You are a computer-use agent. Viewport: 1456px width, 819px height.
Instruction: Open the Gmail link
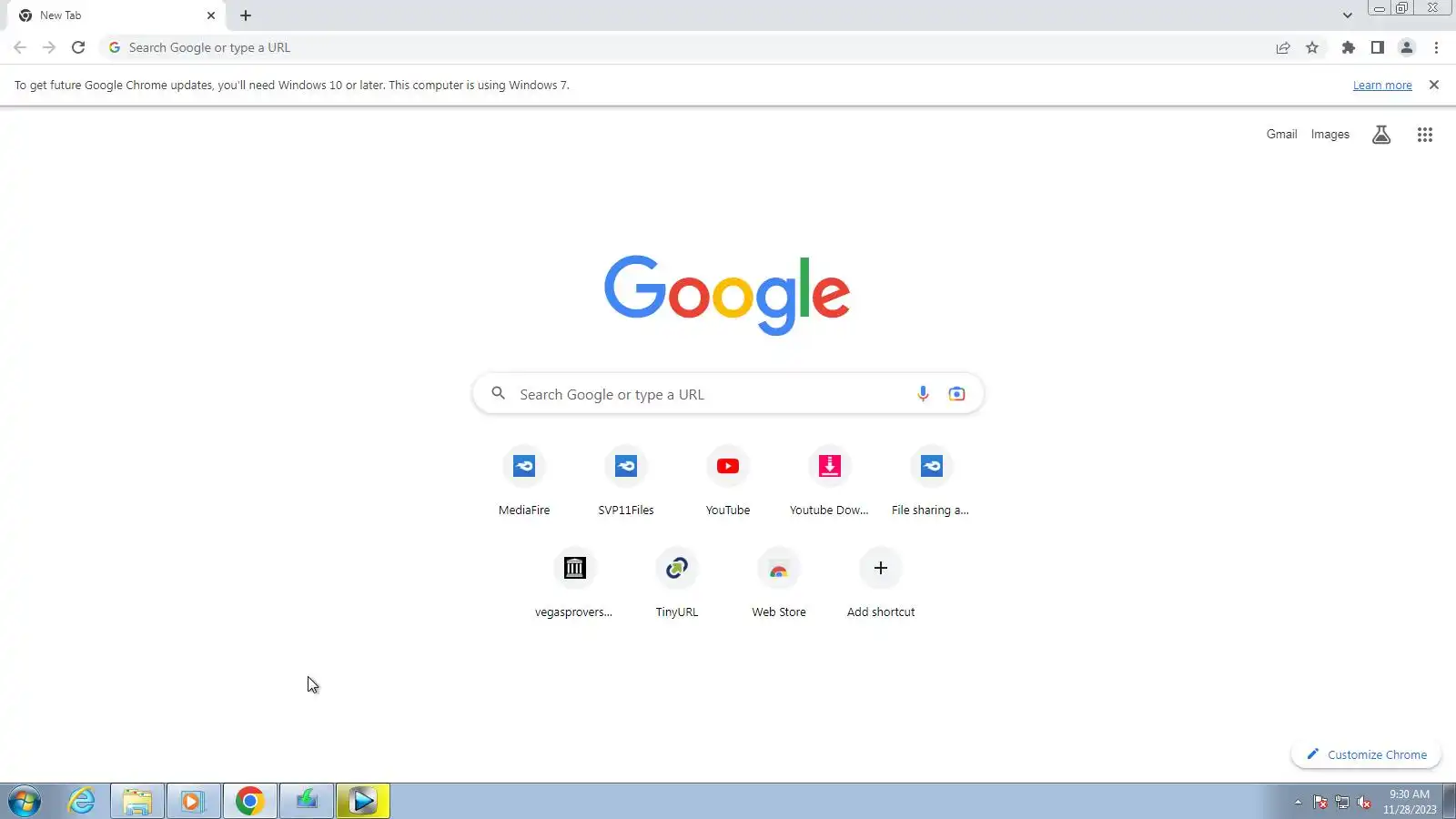click(x=1281, y=134)
